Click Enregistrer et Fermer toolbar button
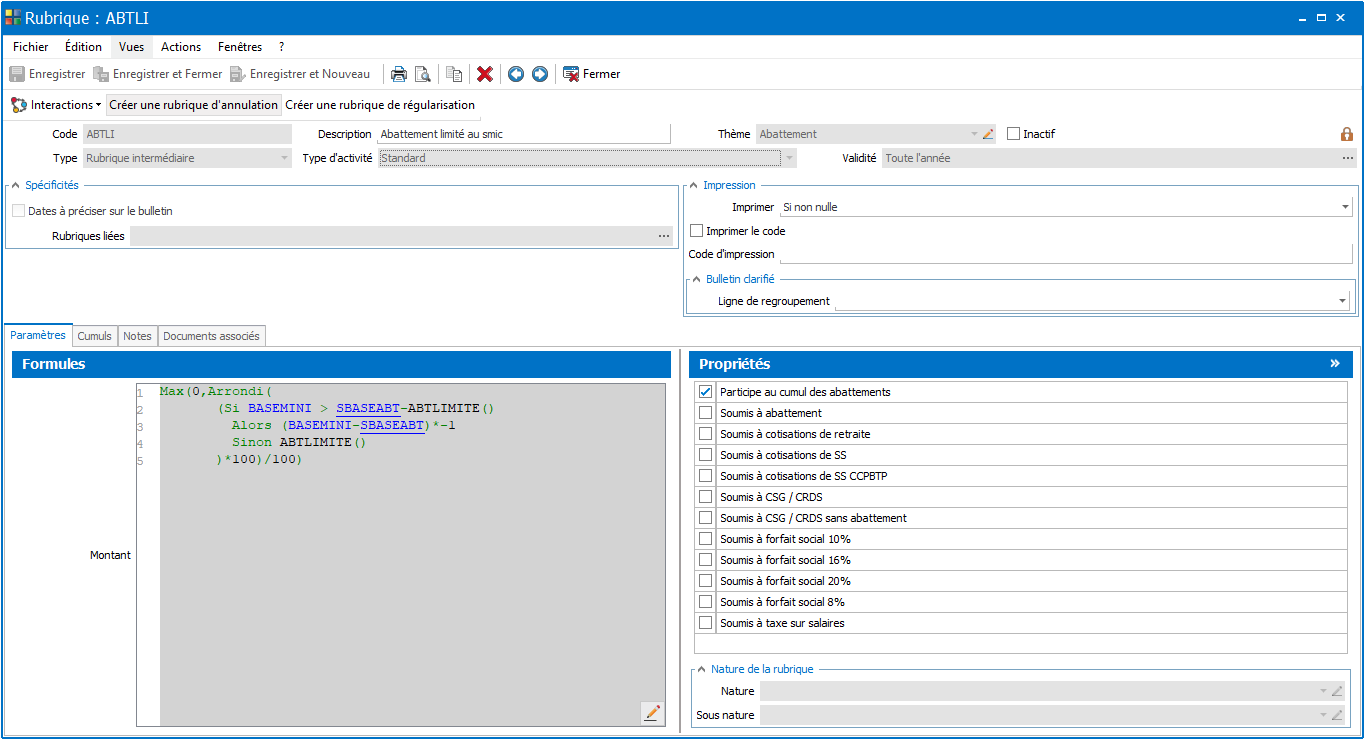1365x740 pixels. point(158,74)
